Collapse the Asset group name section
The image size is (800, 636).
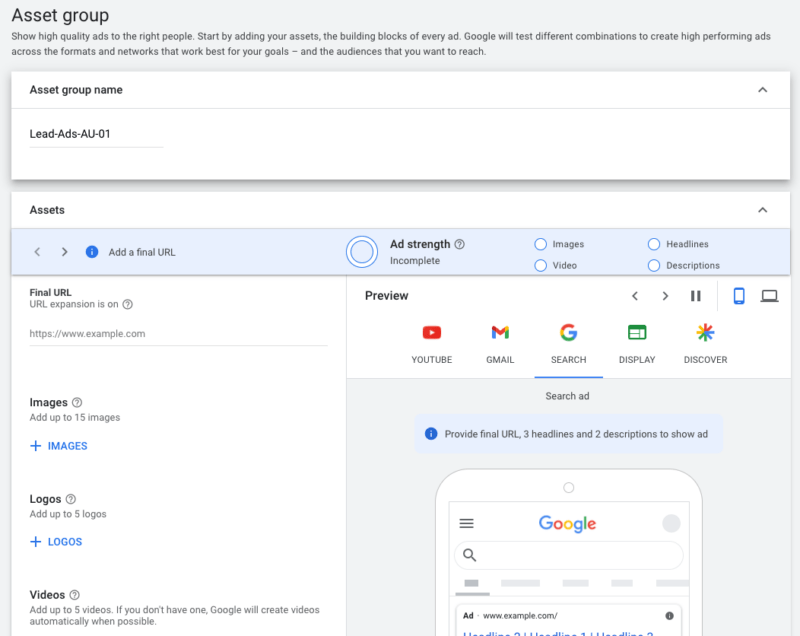coord(762,90)
